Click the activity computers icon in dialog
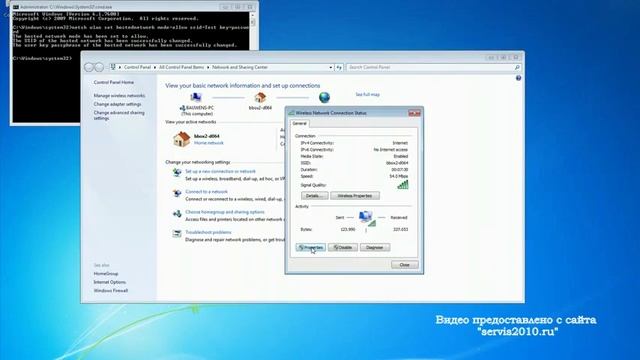Screen dimensions: 640x360 pos(366,218)
